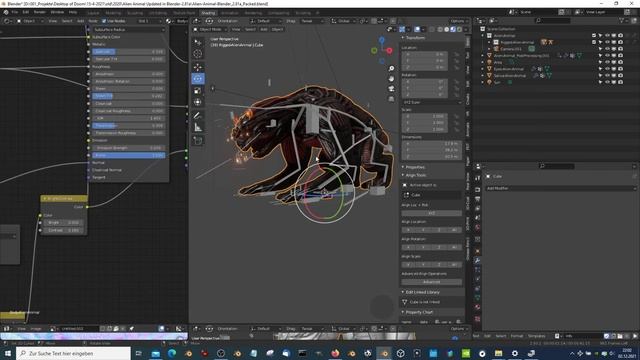This screenshot has height=360, width=640.
Task: Exclude AlienAnimal collection via its checkbox
Action: (x=594, y=36)
